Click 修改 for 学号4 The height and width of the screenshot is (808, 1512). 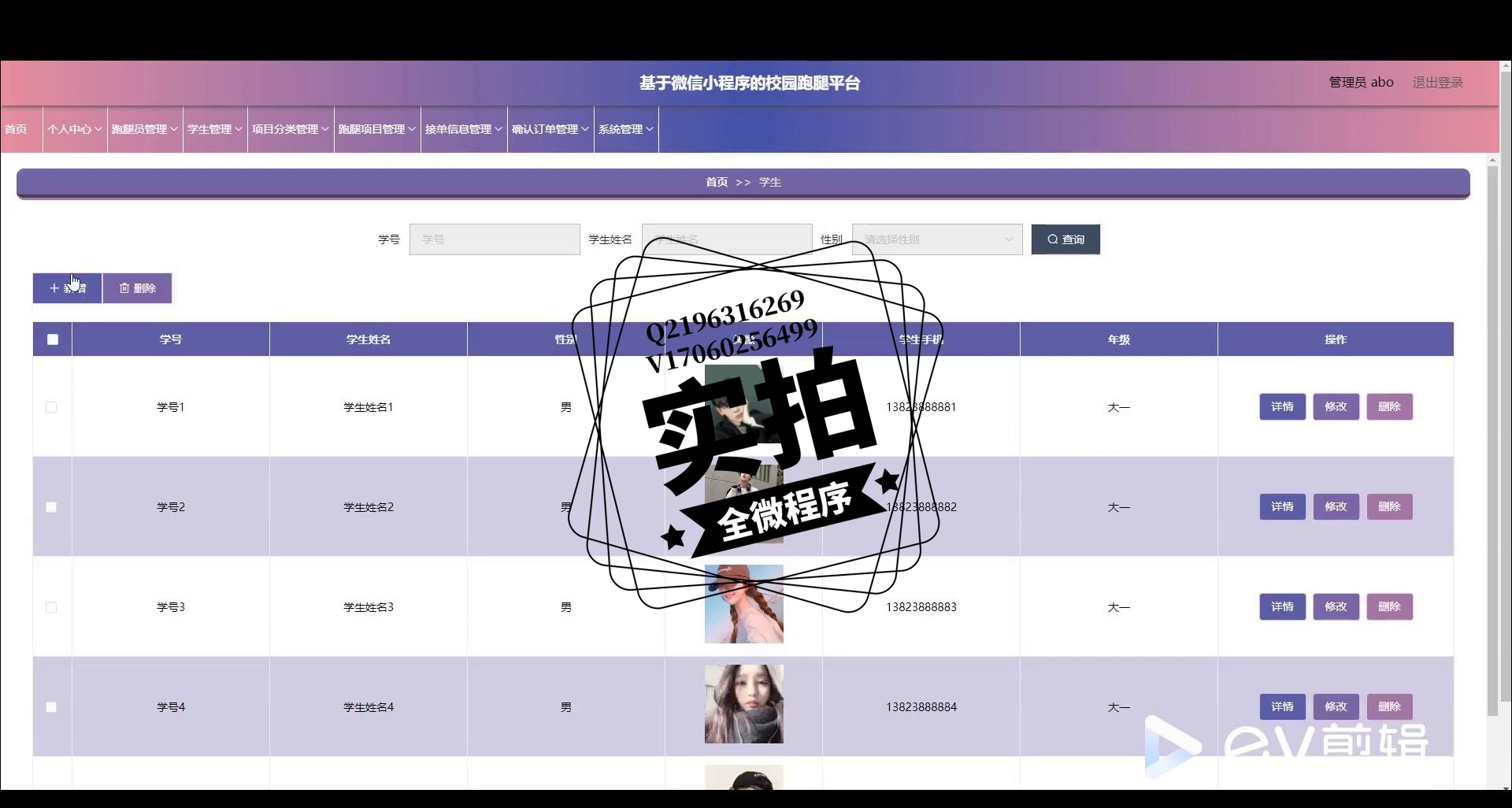[1336, 707]
